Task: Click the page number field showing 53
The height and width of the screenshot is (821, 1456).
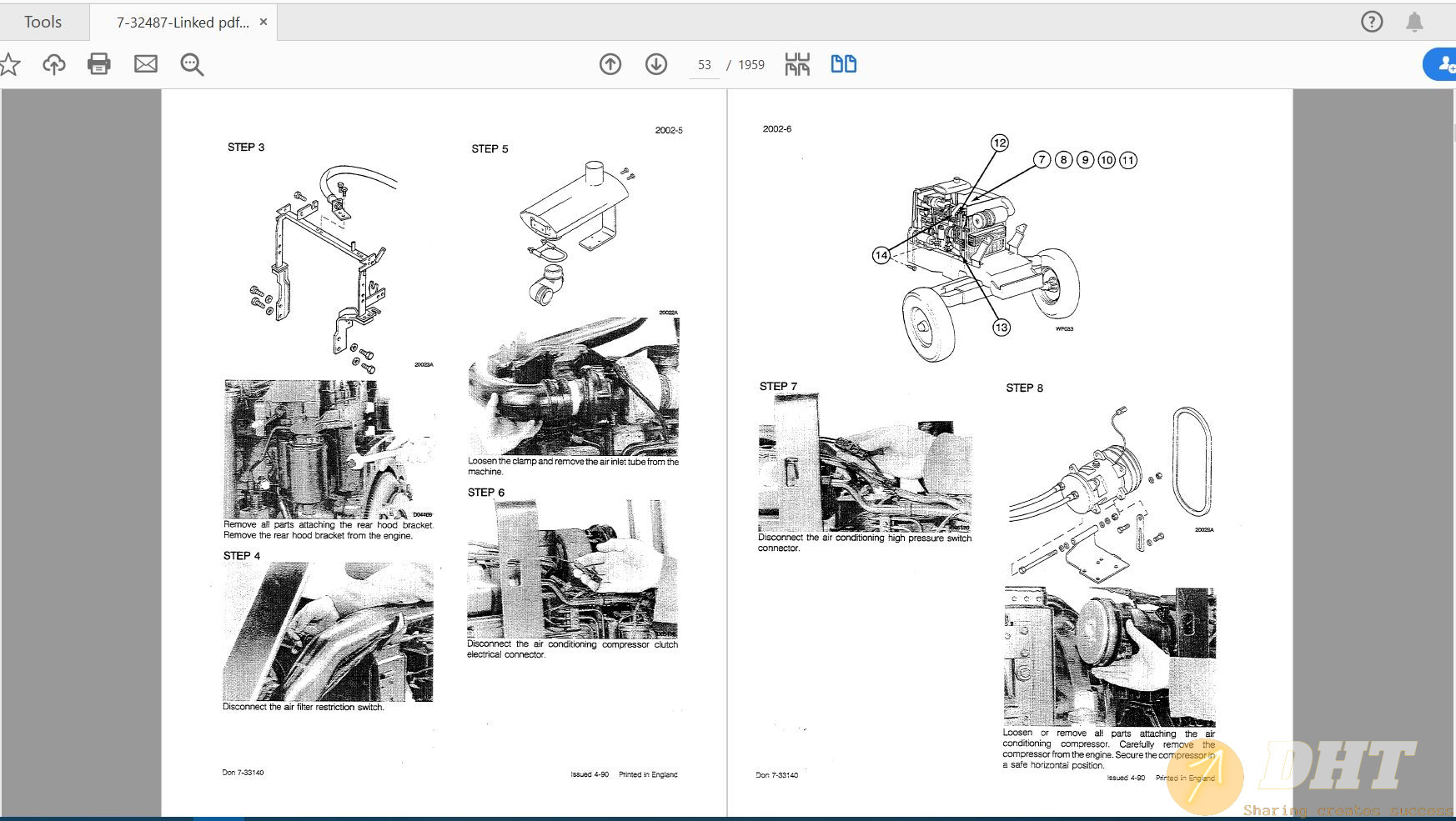Action: [x=704, y=63]
